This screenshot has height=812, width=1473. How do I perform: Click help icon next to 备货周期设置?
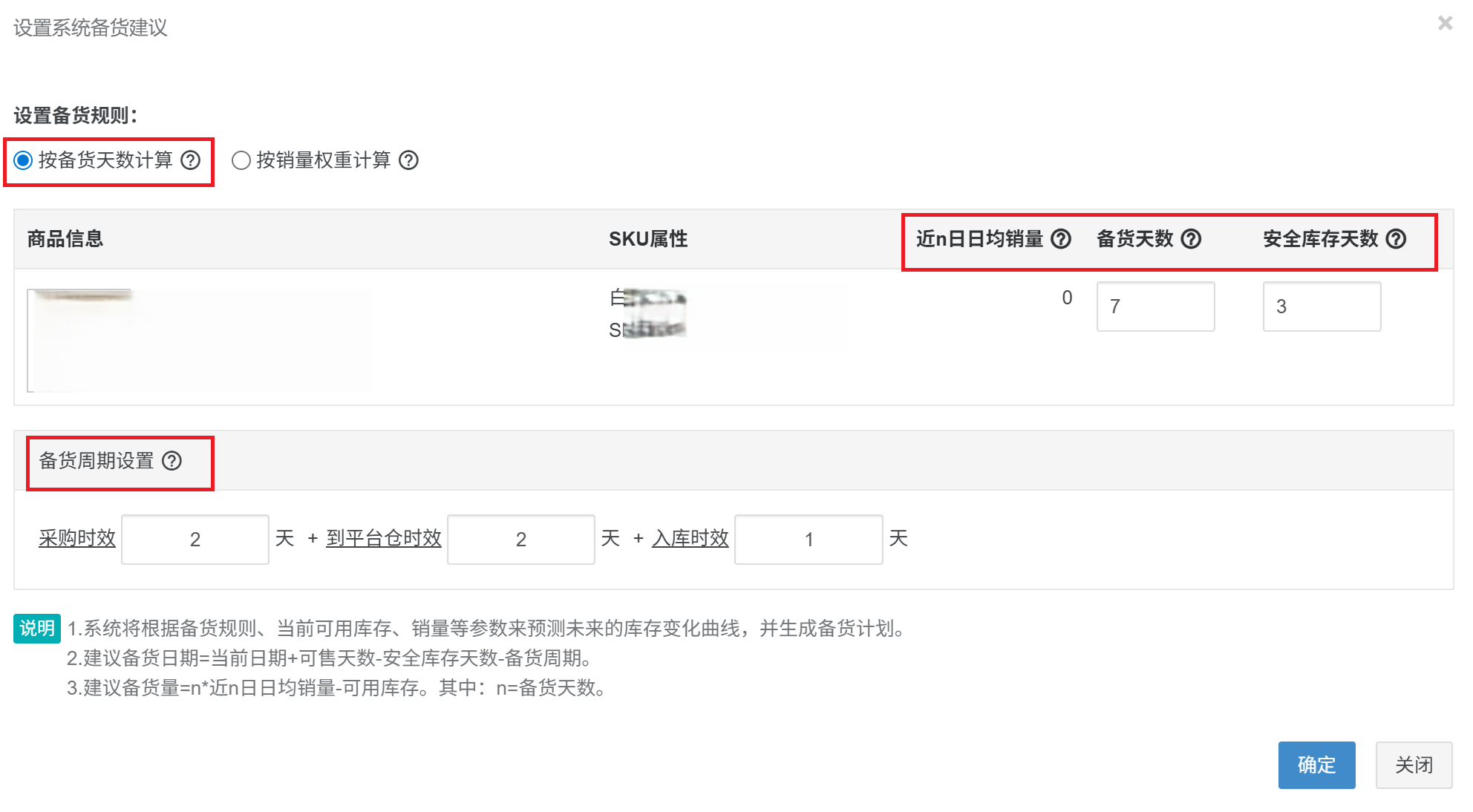(x=173, y=461)
